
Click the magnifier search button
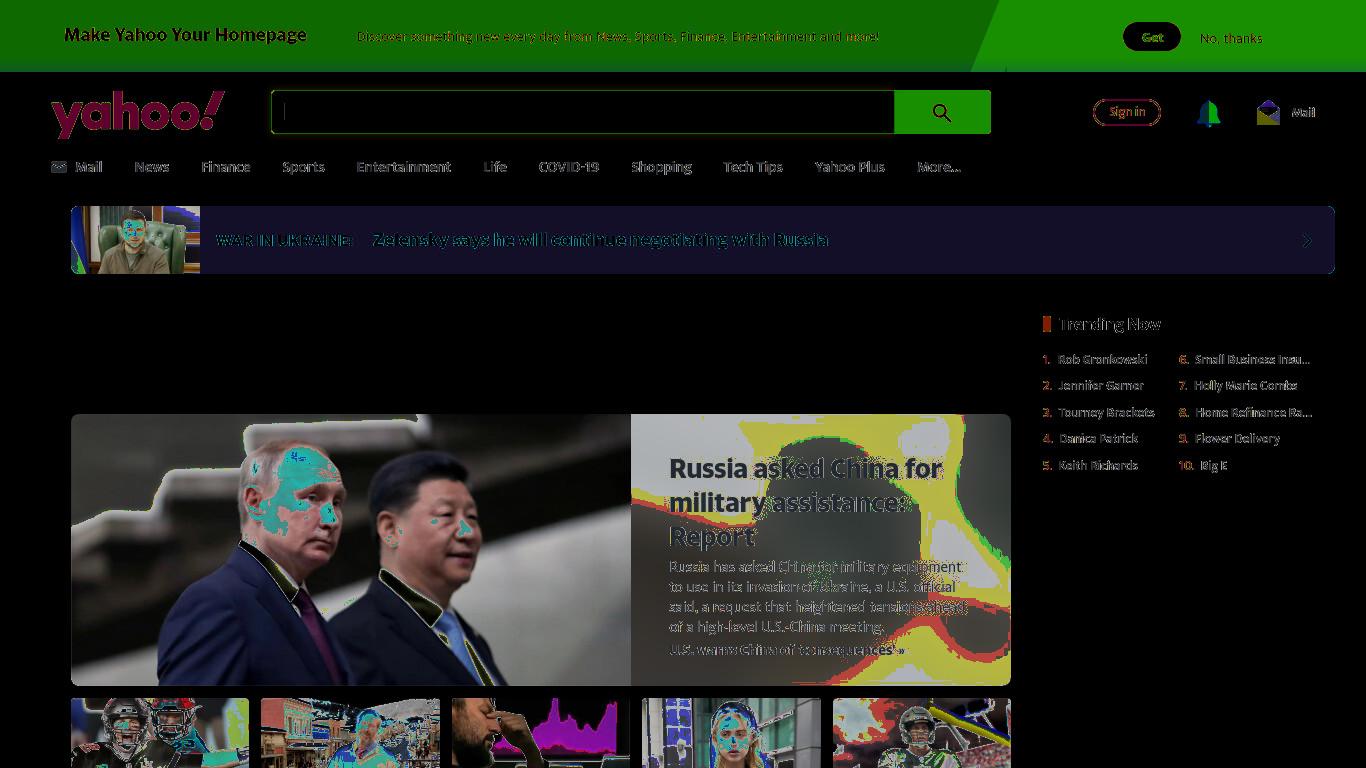click(x=942, y=112)
